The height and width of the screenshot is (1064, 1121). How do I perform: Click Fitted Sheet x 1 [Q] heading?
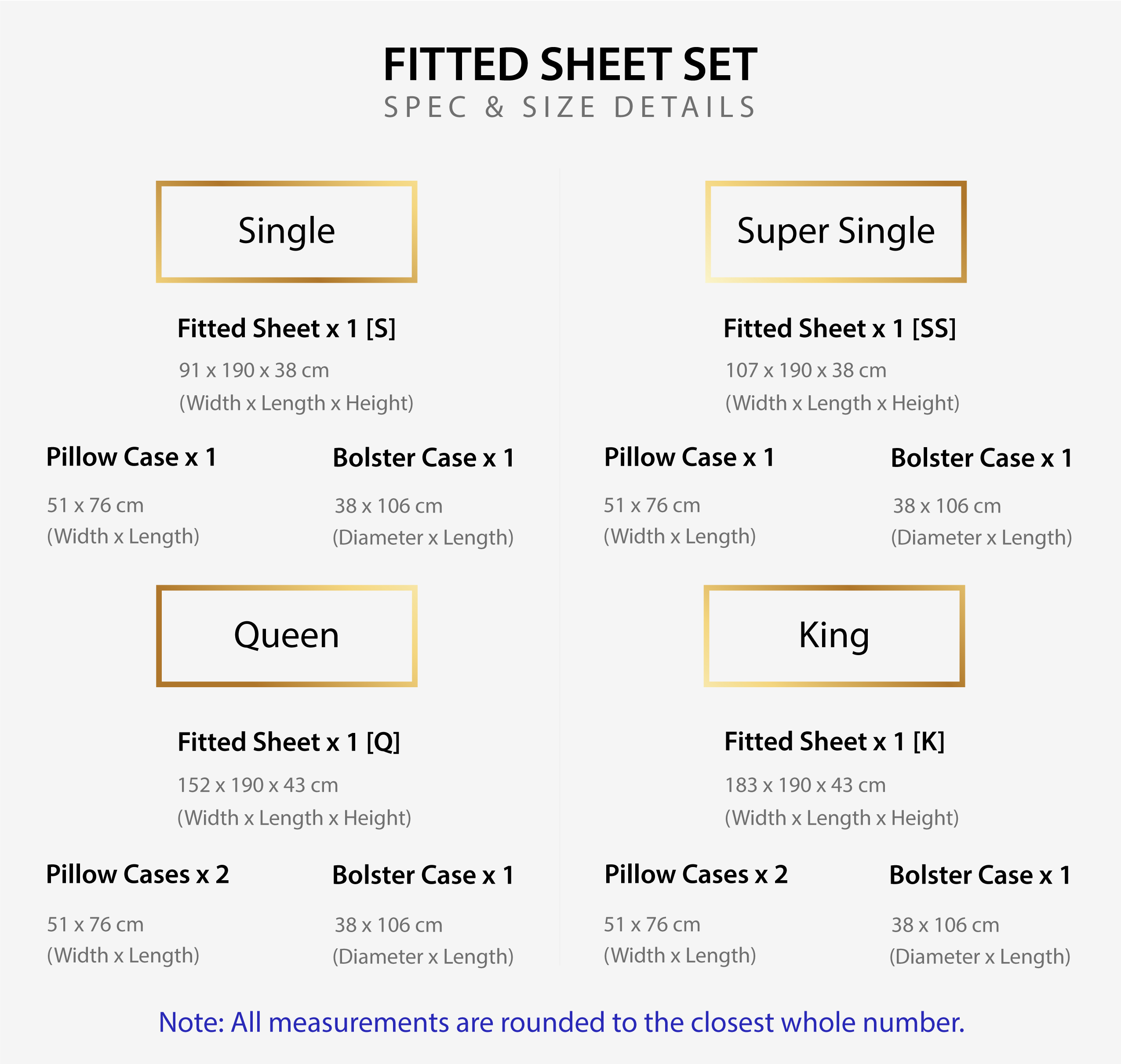[289, 743]
